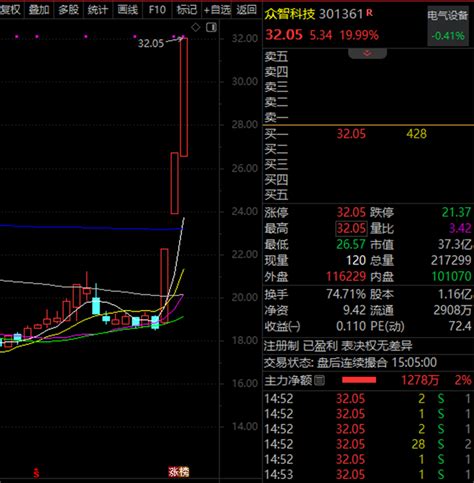Click the 卖一 ask row label

click(x=276, y=117)
